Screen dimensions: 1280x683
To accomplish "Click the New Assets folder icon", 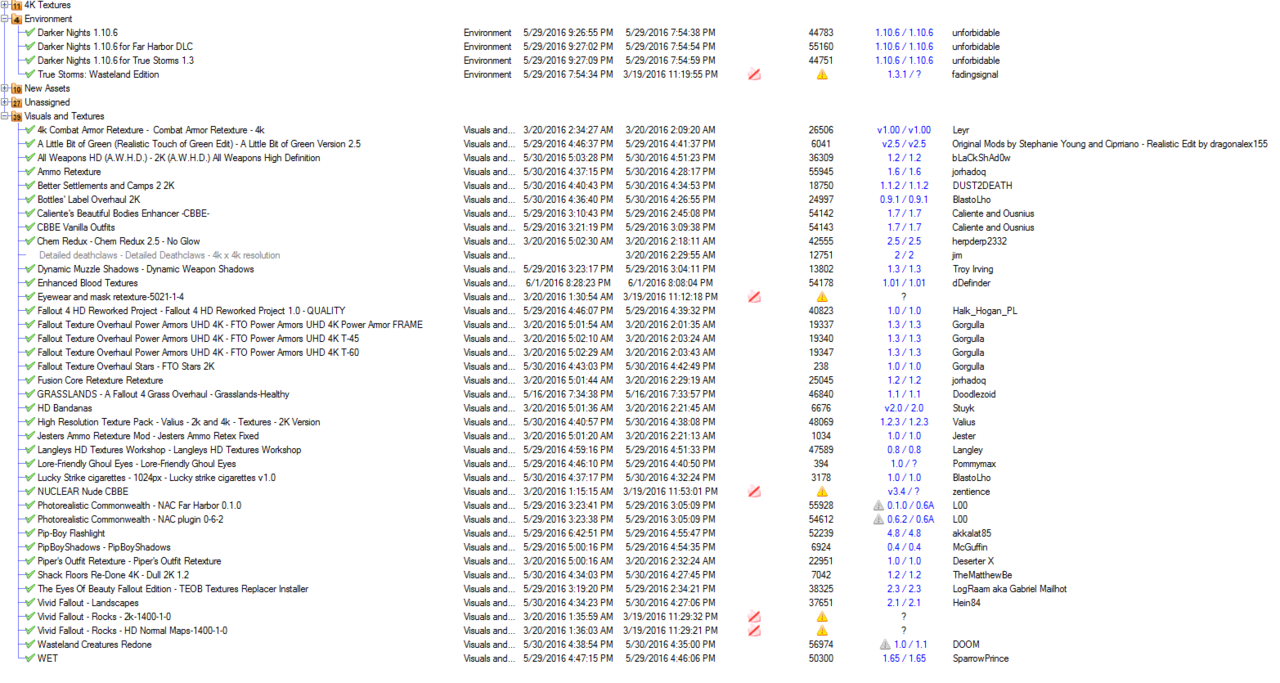I will (x=16, y=88).
